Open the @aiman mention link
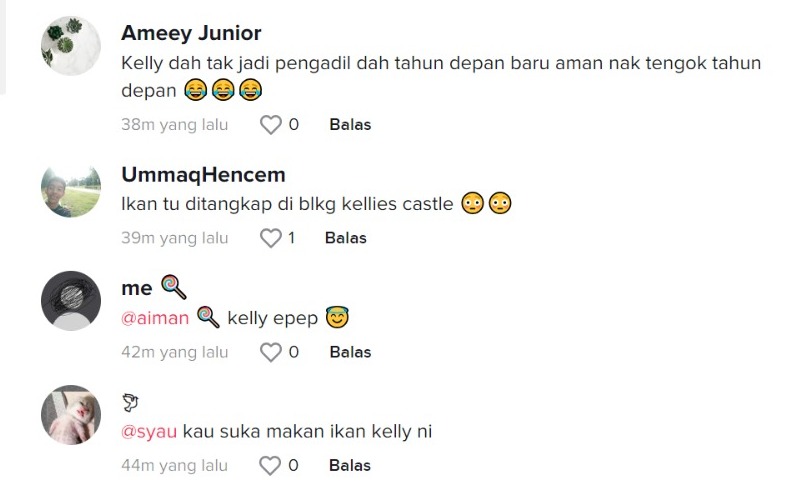This screenshot has width=790, height=491. tap(155, 319)
